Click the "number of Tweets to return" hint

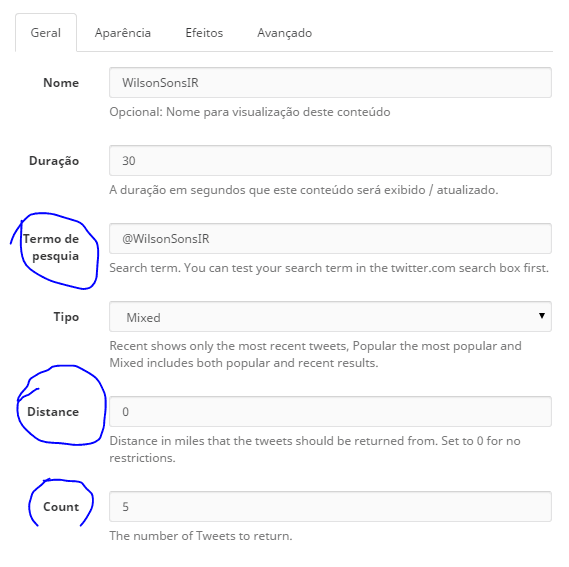[x=201, y=536]
